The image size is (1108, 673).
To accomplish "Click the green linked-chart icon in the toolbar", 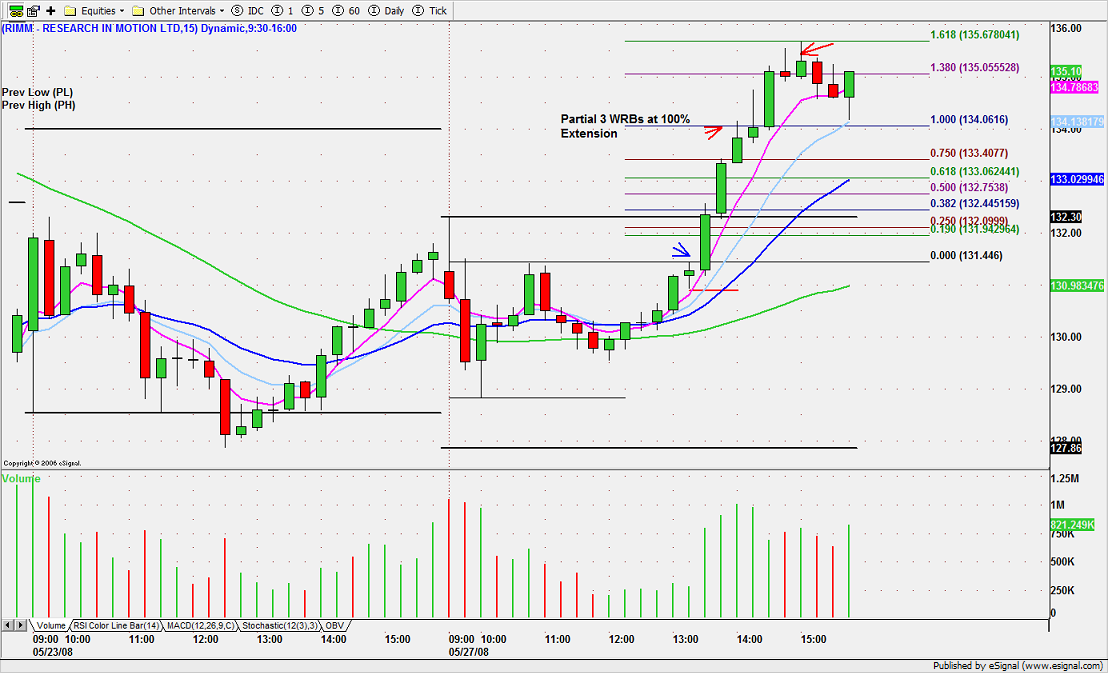I will (16, 11).
